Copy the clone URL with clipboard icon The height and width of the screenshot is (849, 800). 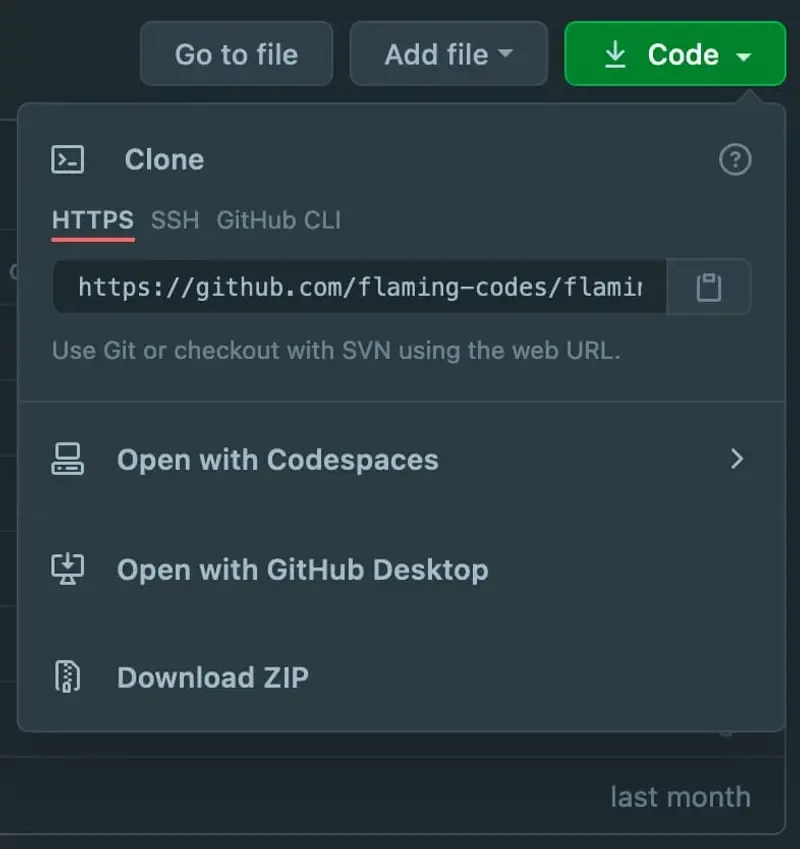pyautogui.click(x=709, y=287)
